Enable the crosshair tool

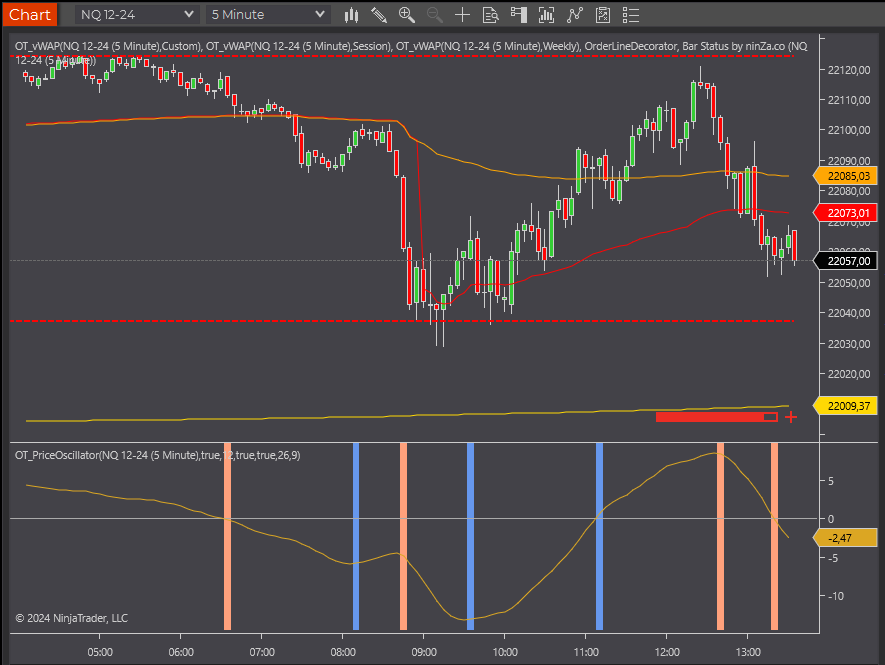[462, 14]
